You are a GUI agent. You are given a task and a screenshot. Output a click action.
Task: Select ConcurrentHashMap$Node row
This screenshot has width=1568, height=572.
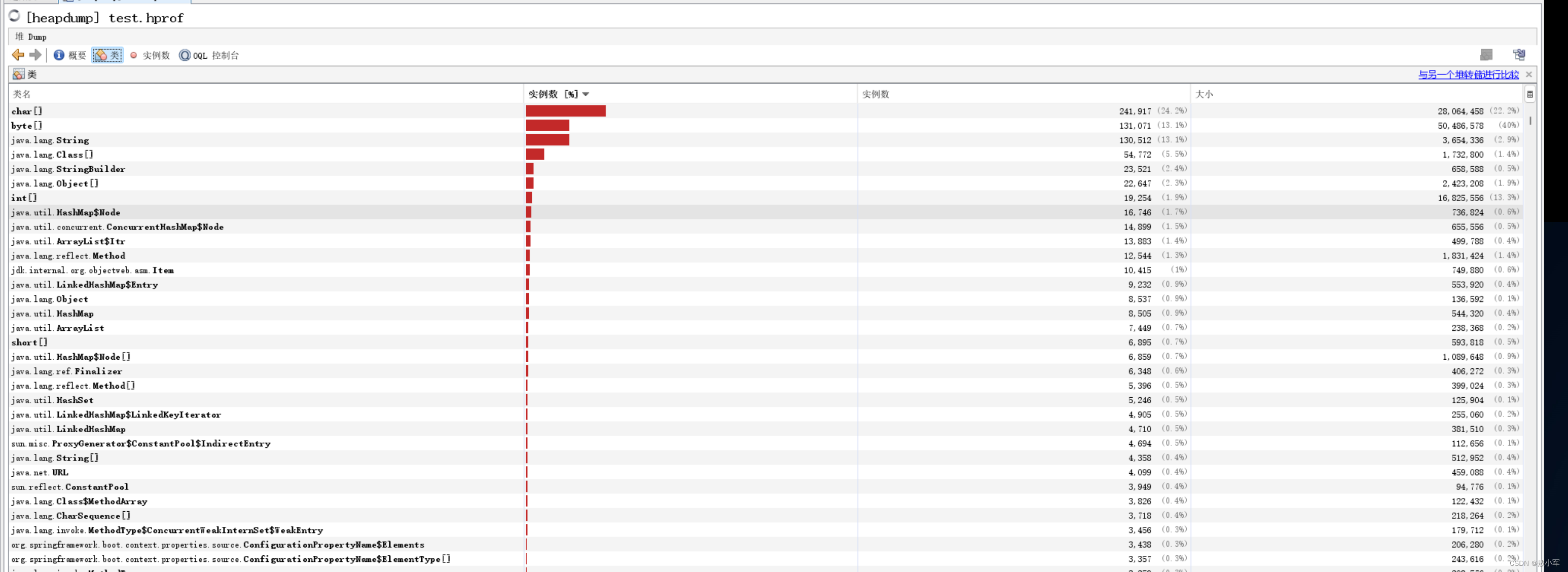point(765,227)
